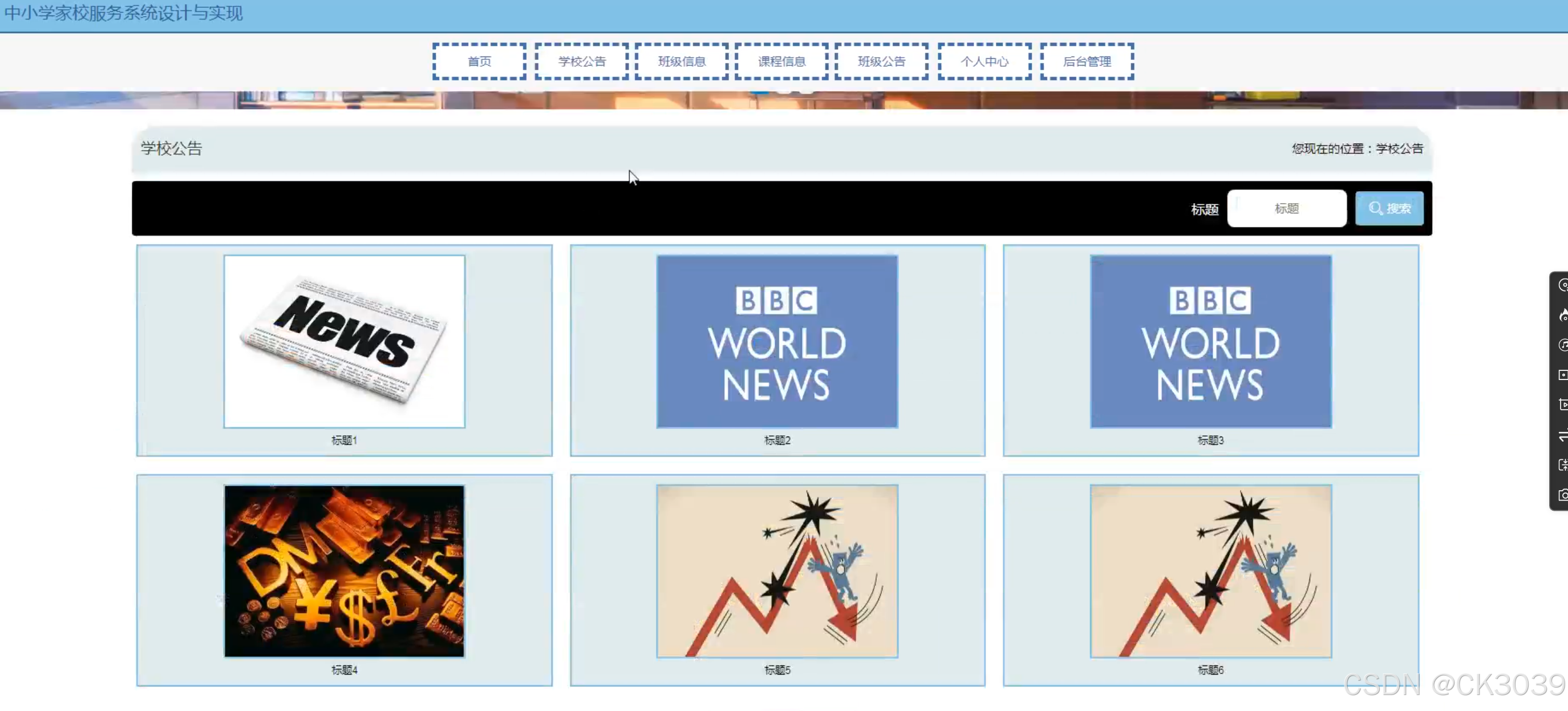
Task: Focus the 标题 search input field
Action: [1286, 209]
